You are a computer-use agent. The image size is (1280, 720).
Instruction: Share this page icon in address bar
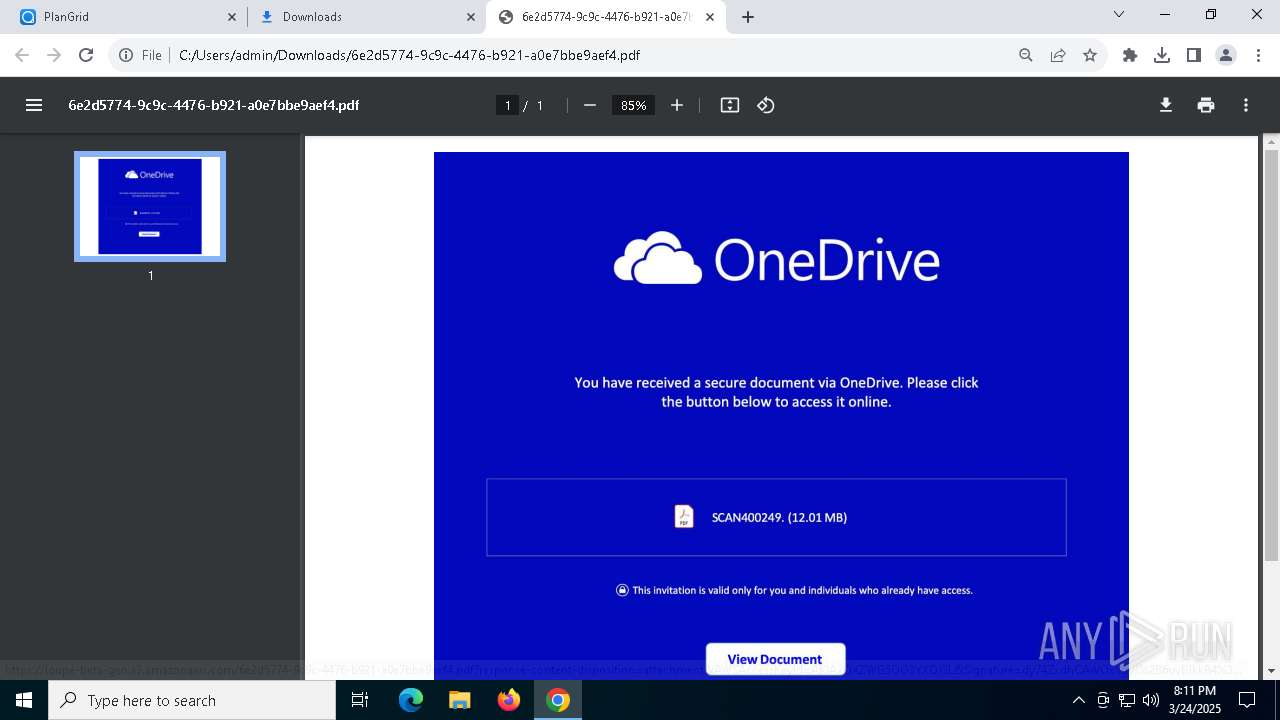pos(1058,55)
